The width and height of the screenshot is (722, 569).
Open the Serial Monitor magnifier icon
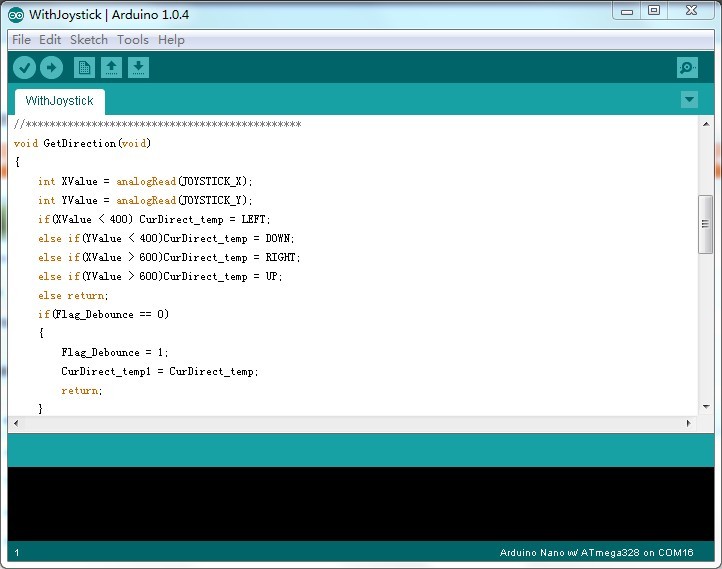pyautogui.click(x=687, y=68)
